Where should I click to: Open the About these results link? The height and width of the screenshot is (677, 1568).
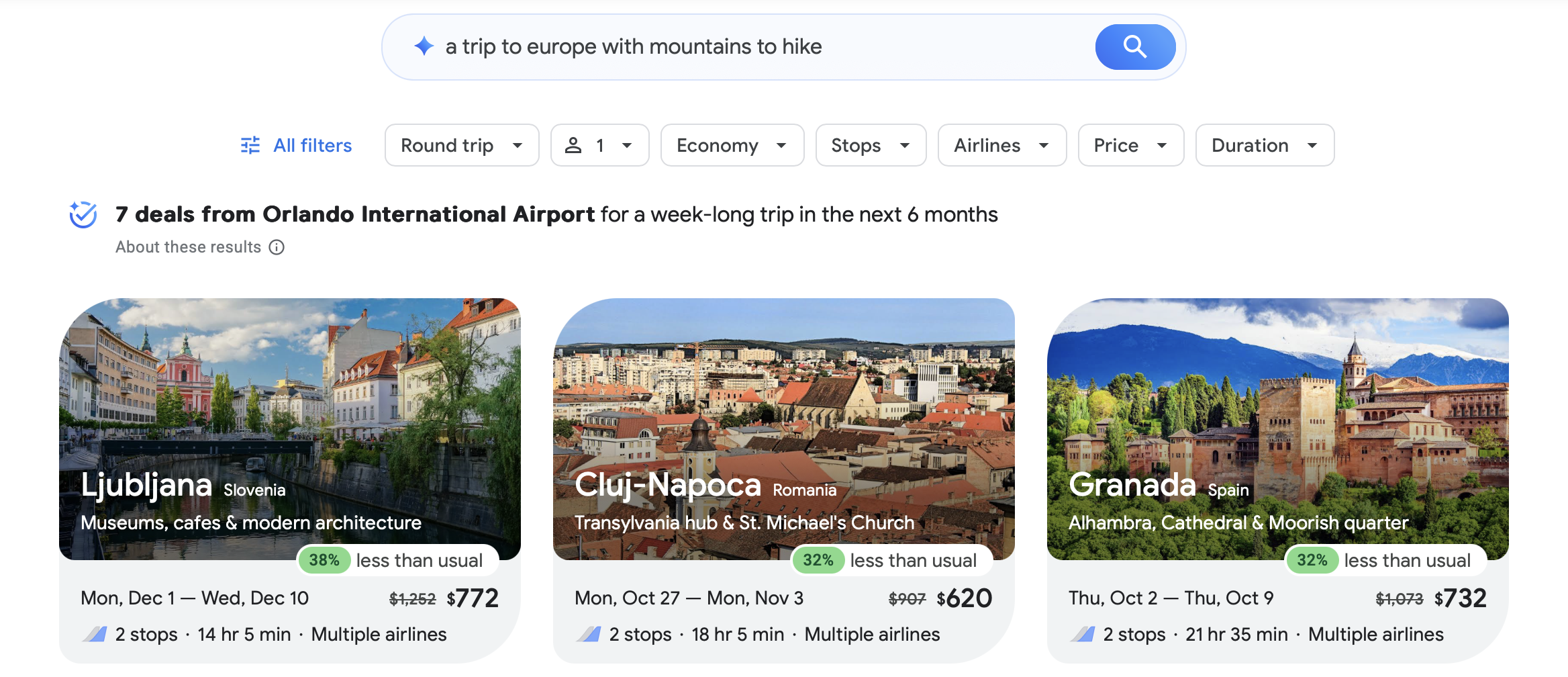click(x=188, y=247)
